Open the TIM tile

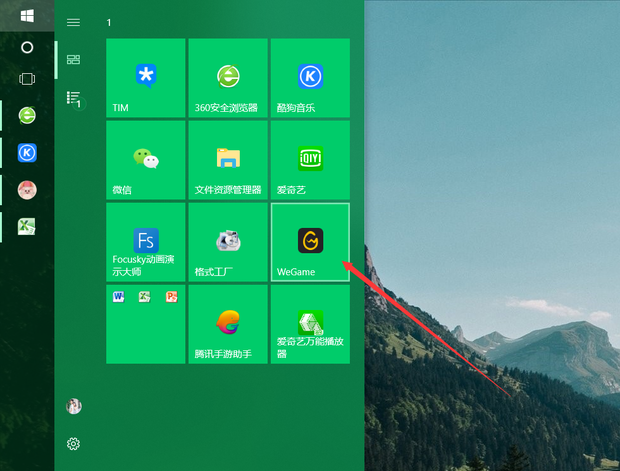pyautogui.click(x=146, y=78)
